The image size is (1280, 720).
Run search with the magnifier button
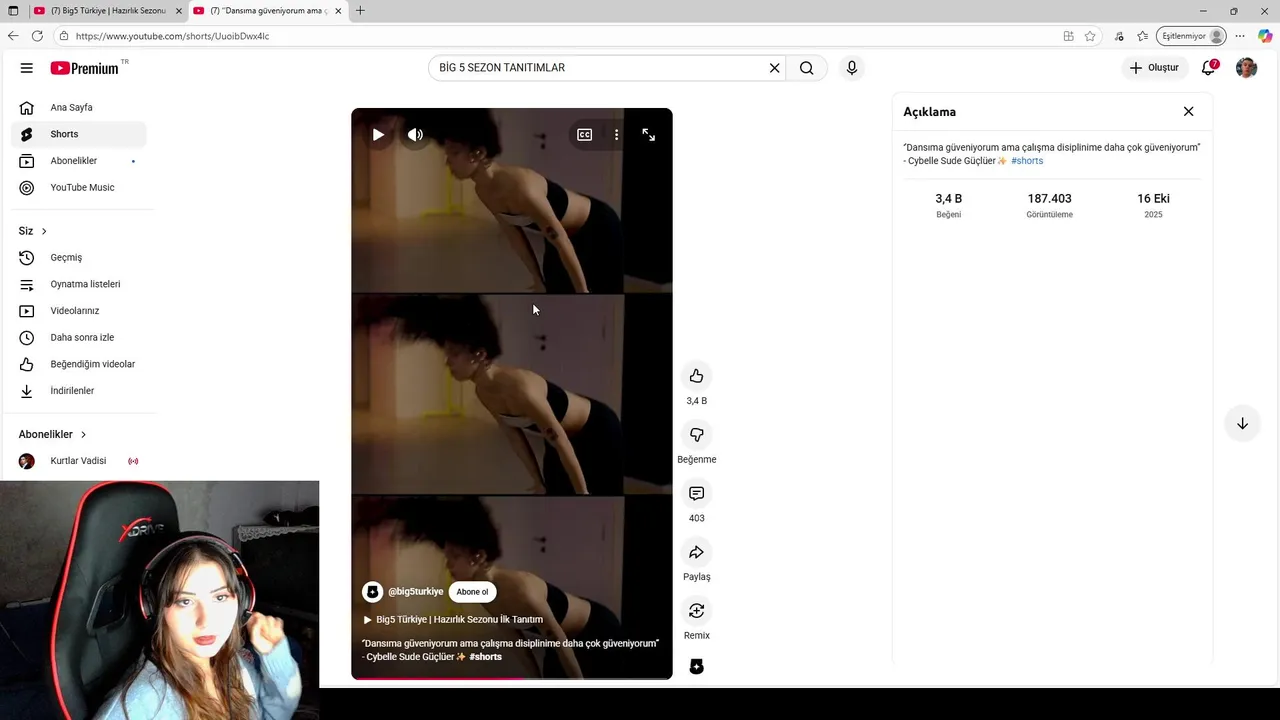[807, 68]
